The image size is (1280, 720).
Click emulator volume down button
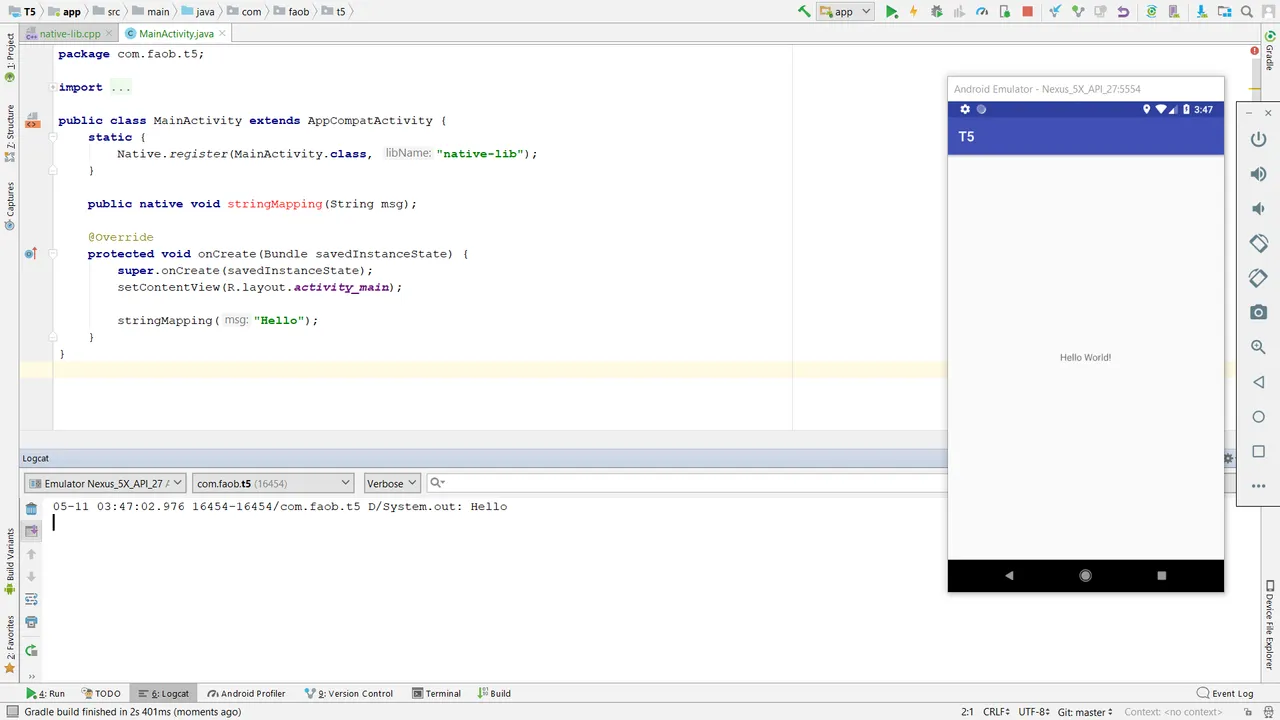pos(1258,209)
